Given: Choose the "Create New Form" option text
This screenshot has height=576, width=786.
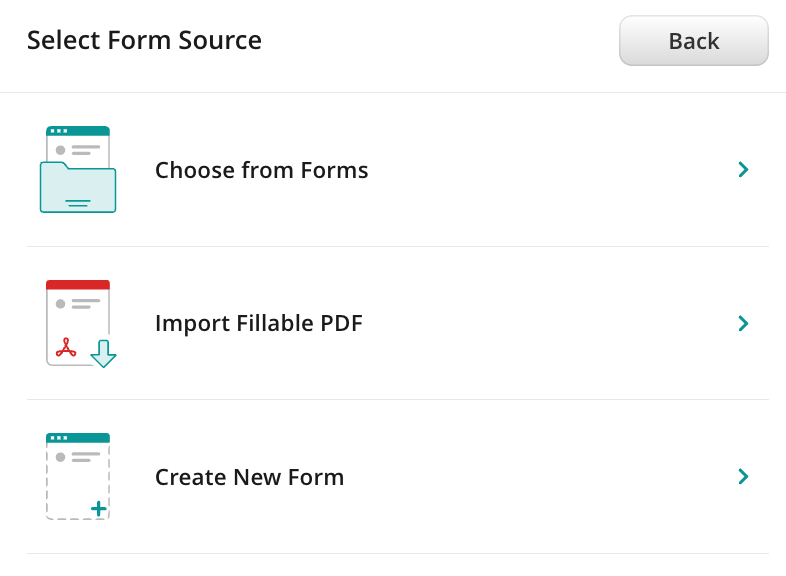Looking at the screenshot, I should (x=249, y=477).
